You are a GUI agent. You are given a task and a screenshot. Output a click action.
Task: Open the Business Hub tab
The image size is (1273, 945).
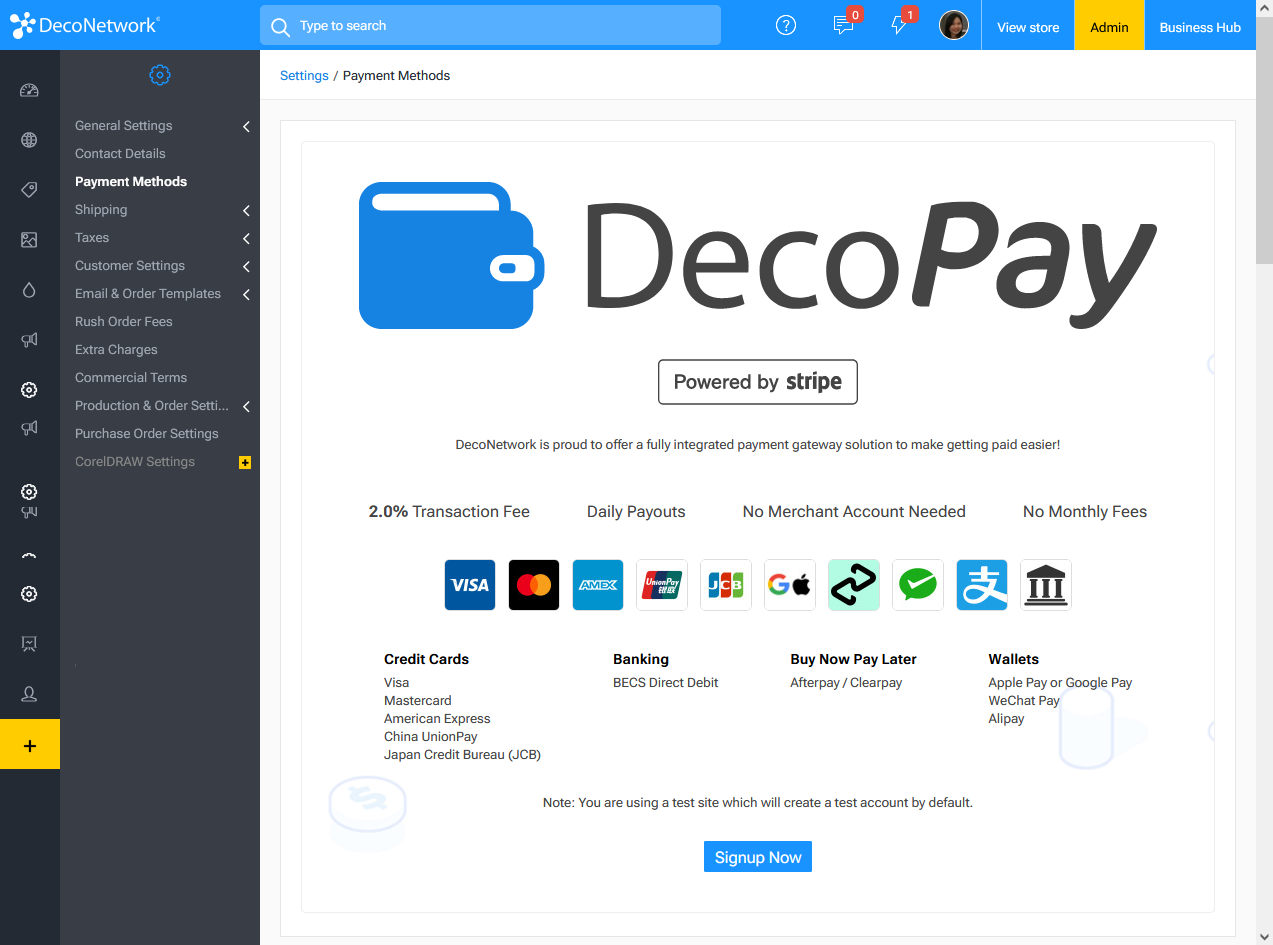[x=1200, y=26]
